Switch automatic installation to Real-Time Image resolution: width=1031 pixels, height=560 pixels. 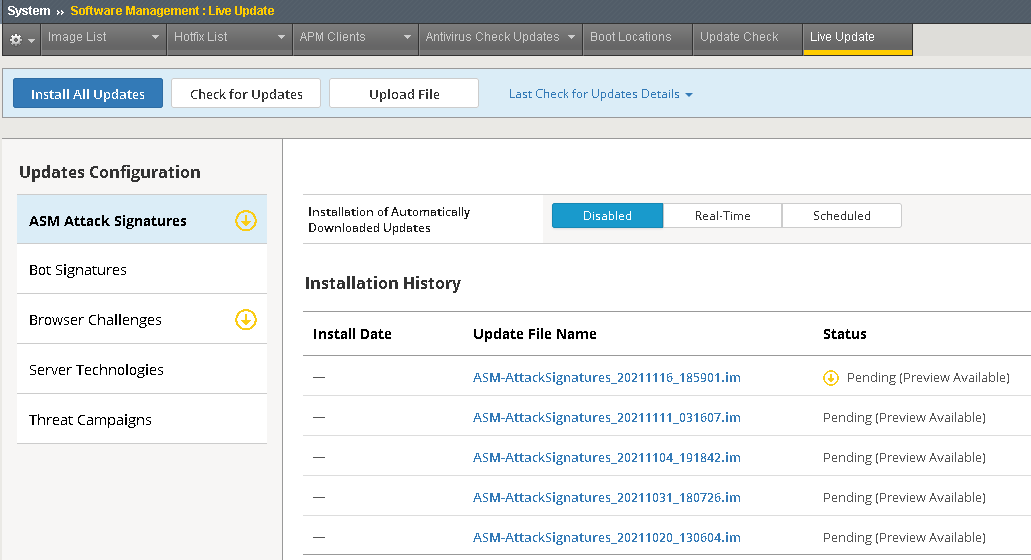click(x=722, y=216)
